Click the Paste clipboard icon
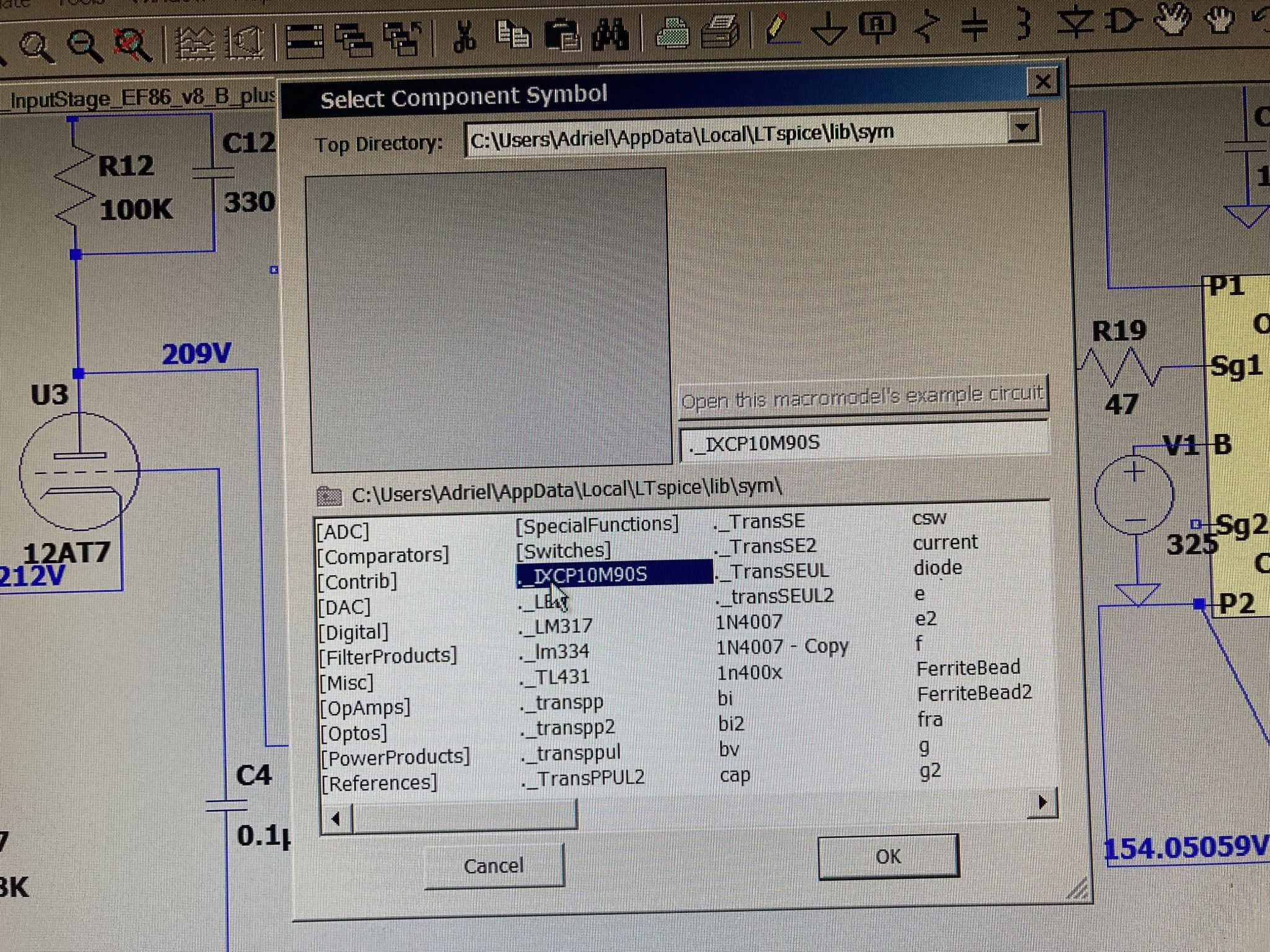The height and width of the screenshot is (952, 1270). (562, 35)
